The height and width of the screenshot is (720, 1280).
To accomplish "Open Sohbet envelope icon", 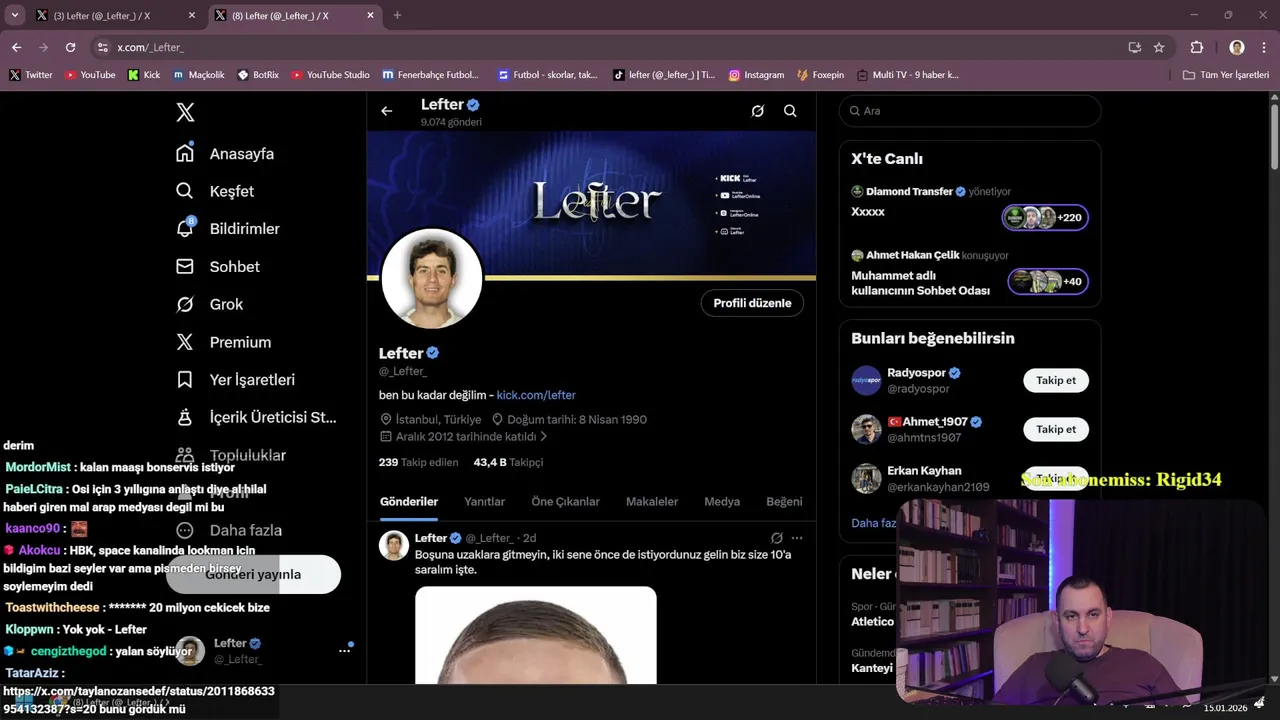I will (185, 266).
